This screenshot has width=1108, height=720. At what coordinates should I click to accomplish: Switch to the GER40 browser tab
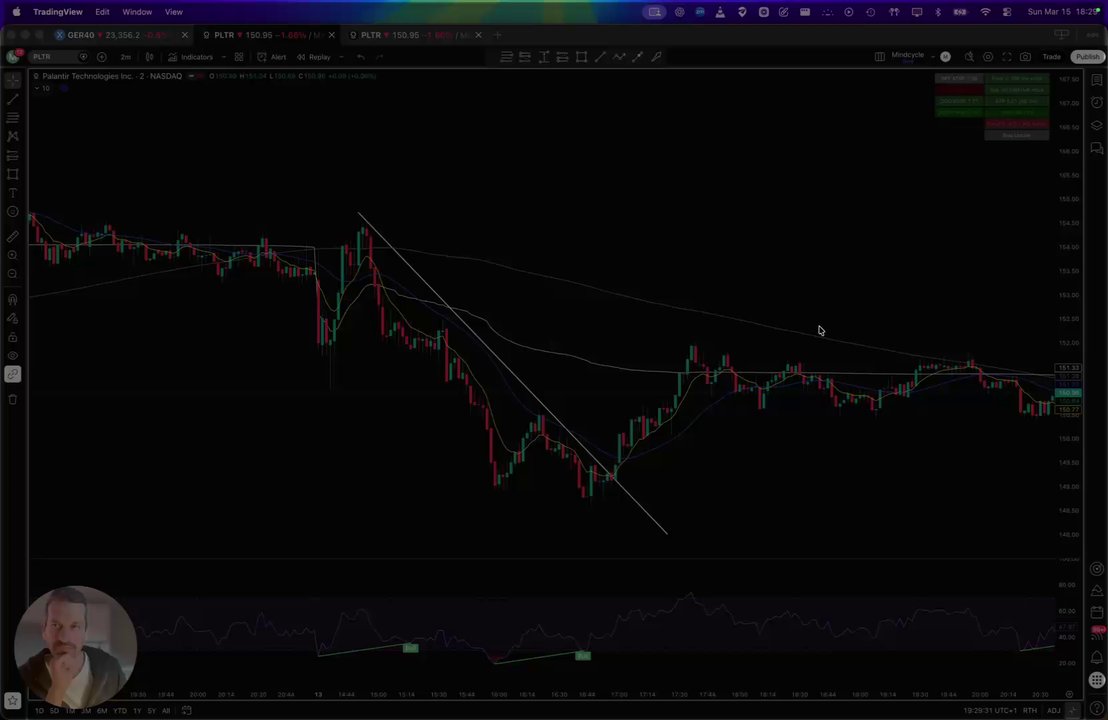tap(123, 35)
